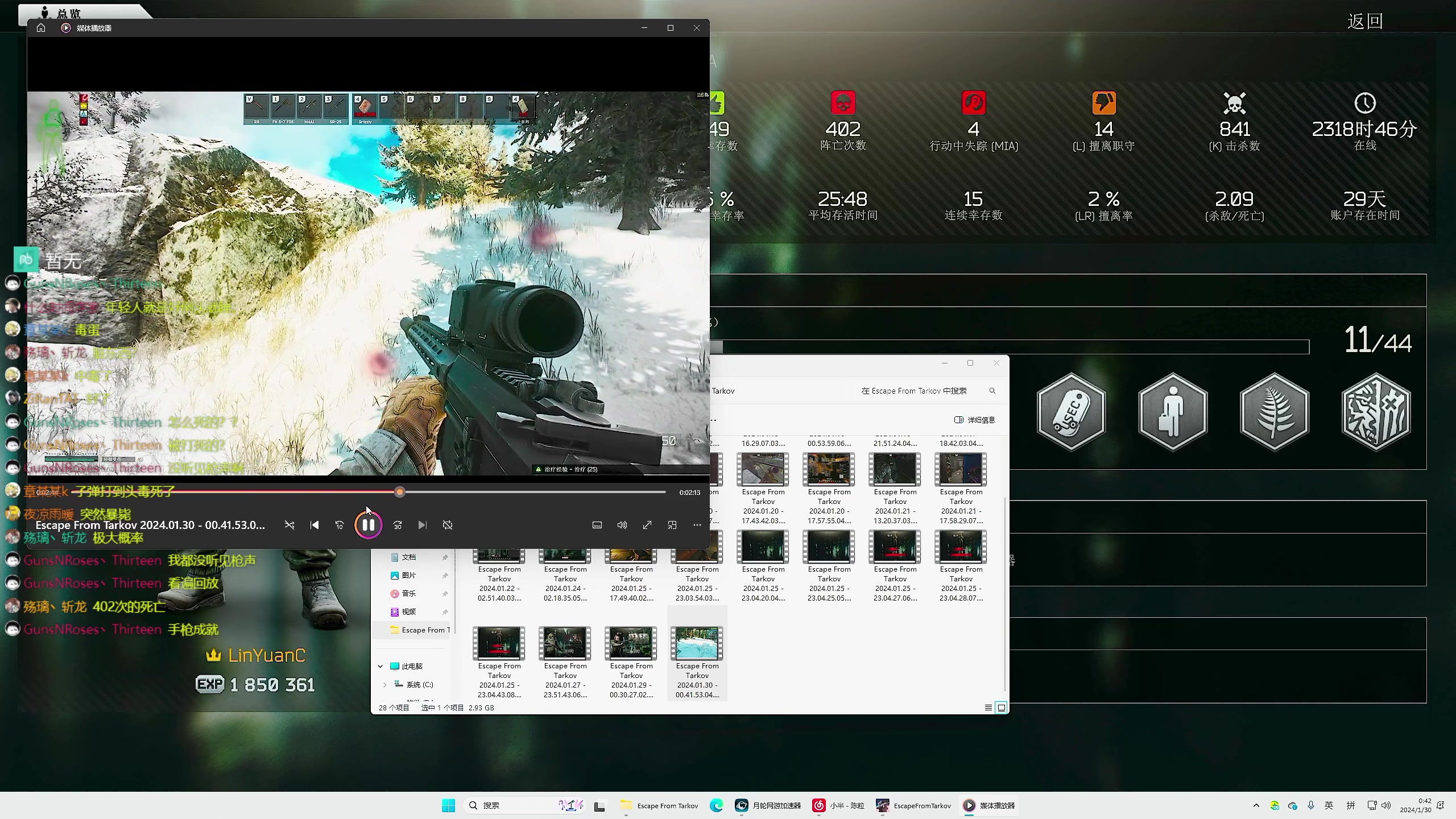Switch Explorer to large thumbnails view

coord(1002,708)
